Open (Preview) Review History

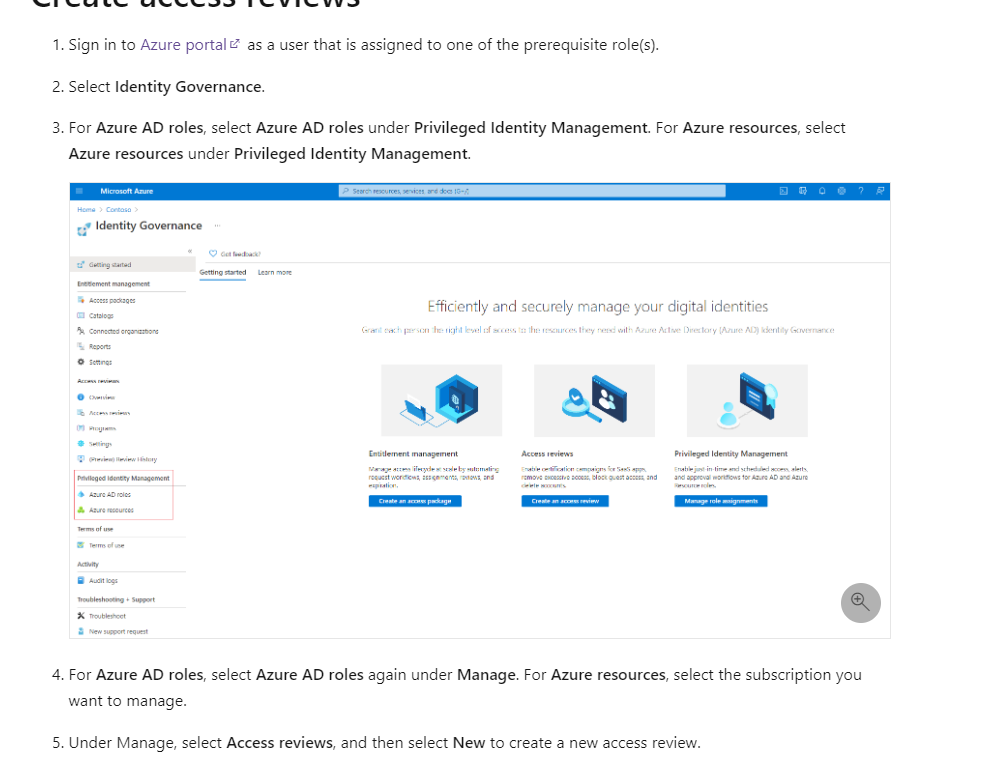[x=123, y=459]
